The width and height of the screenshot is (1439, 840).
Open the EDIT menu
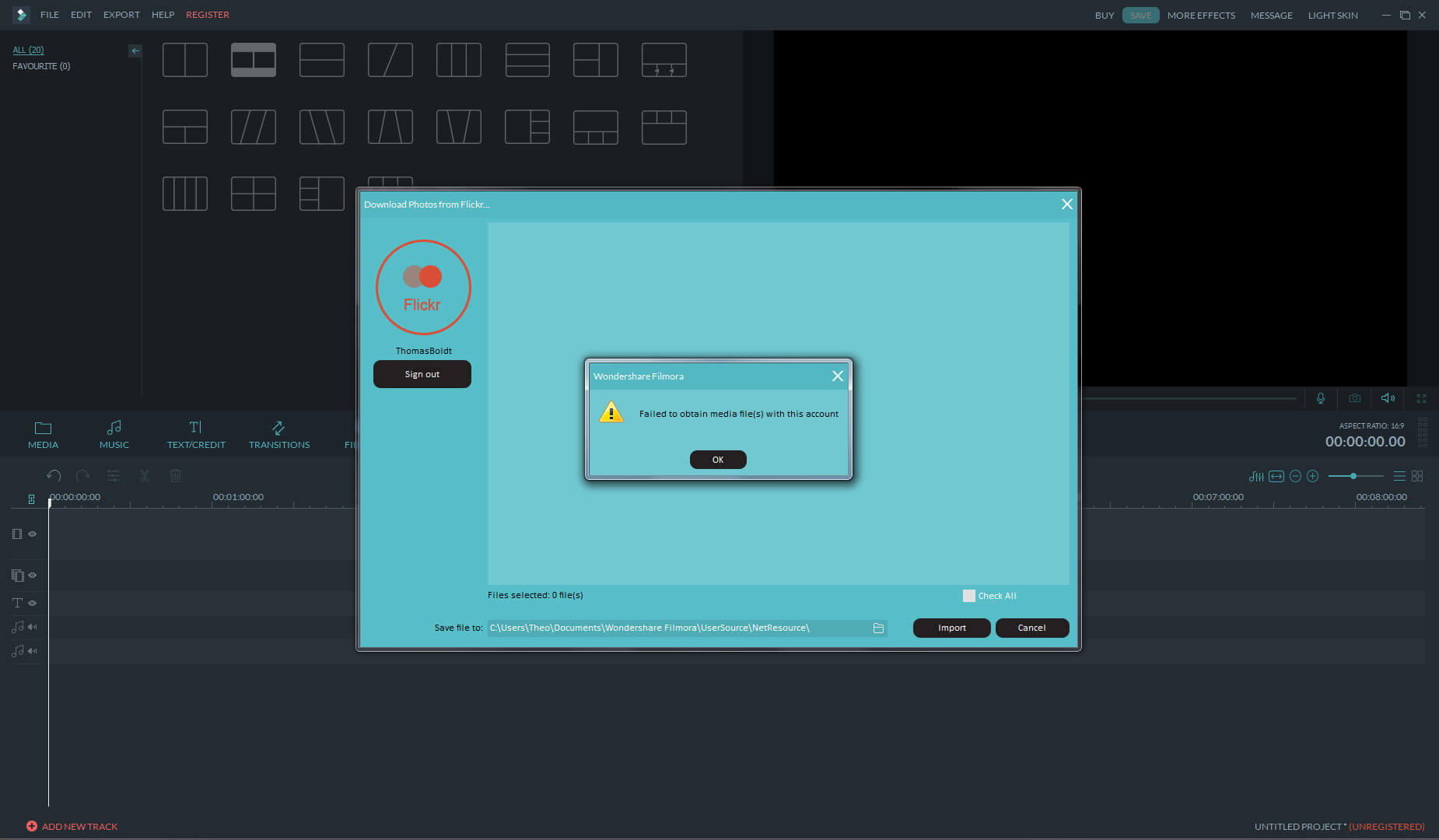point(81,15)
